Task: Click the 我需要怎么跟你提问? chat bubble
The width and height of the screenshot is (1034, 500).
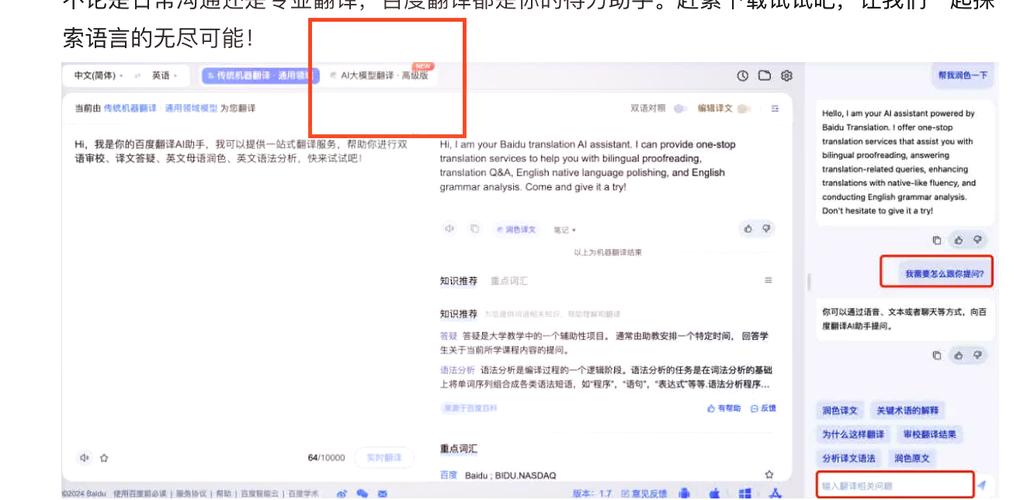Action: 943,273
